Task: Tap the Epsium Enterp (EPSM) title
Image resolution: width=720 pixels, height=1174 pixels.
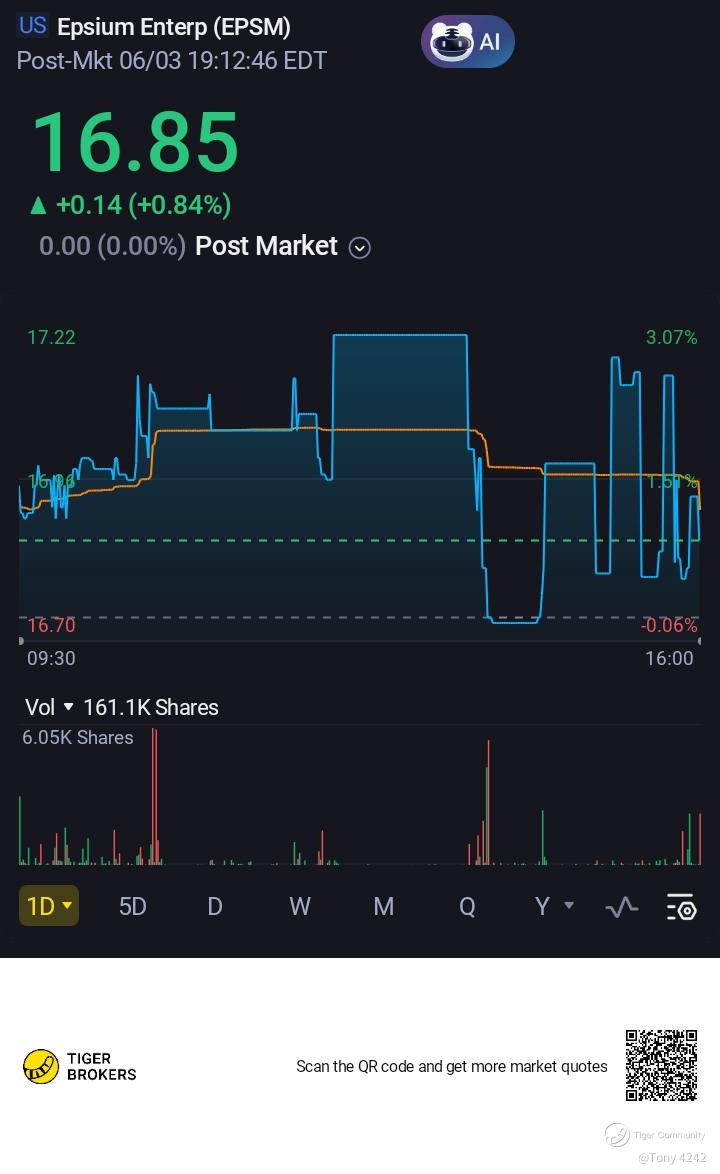Action: 174,27
